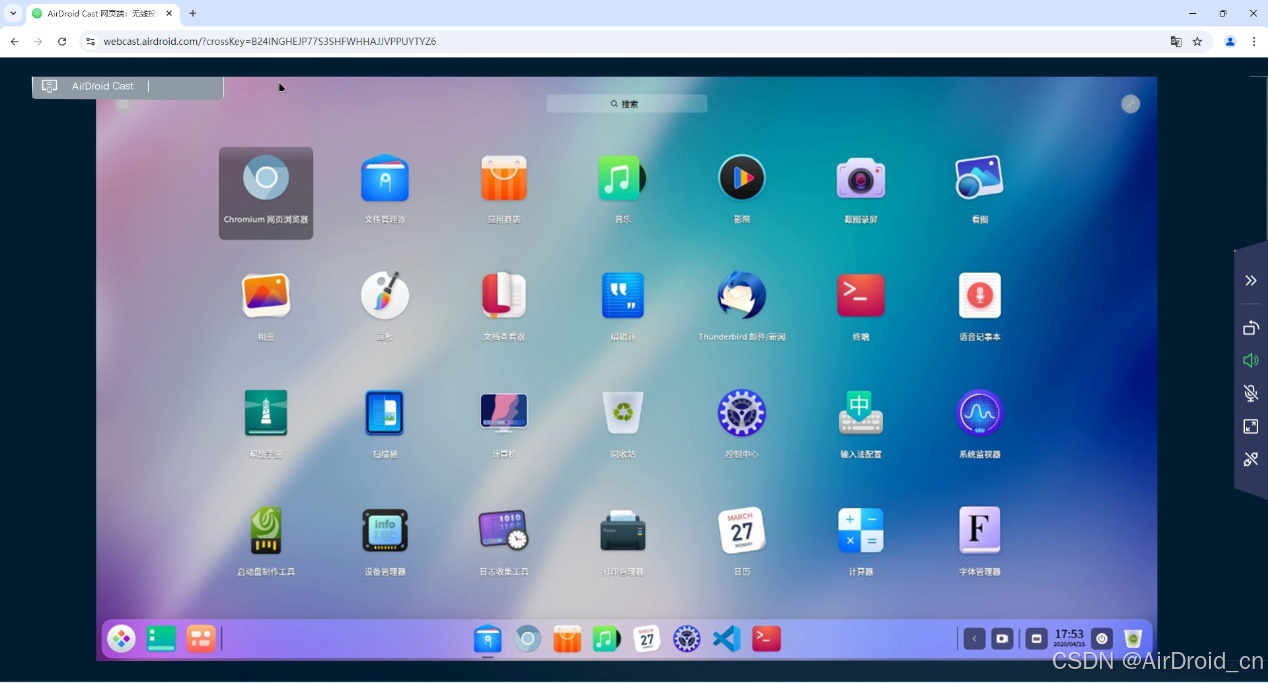Open the 音乐 app in launcher grid
The image size is (1268, 683).
(x=622, y=180)
